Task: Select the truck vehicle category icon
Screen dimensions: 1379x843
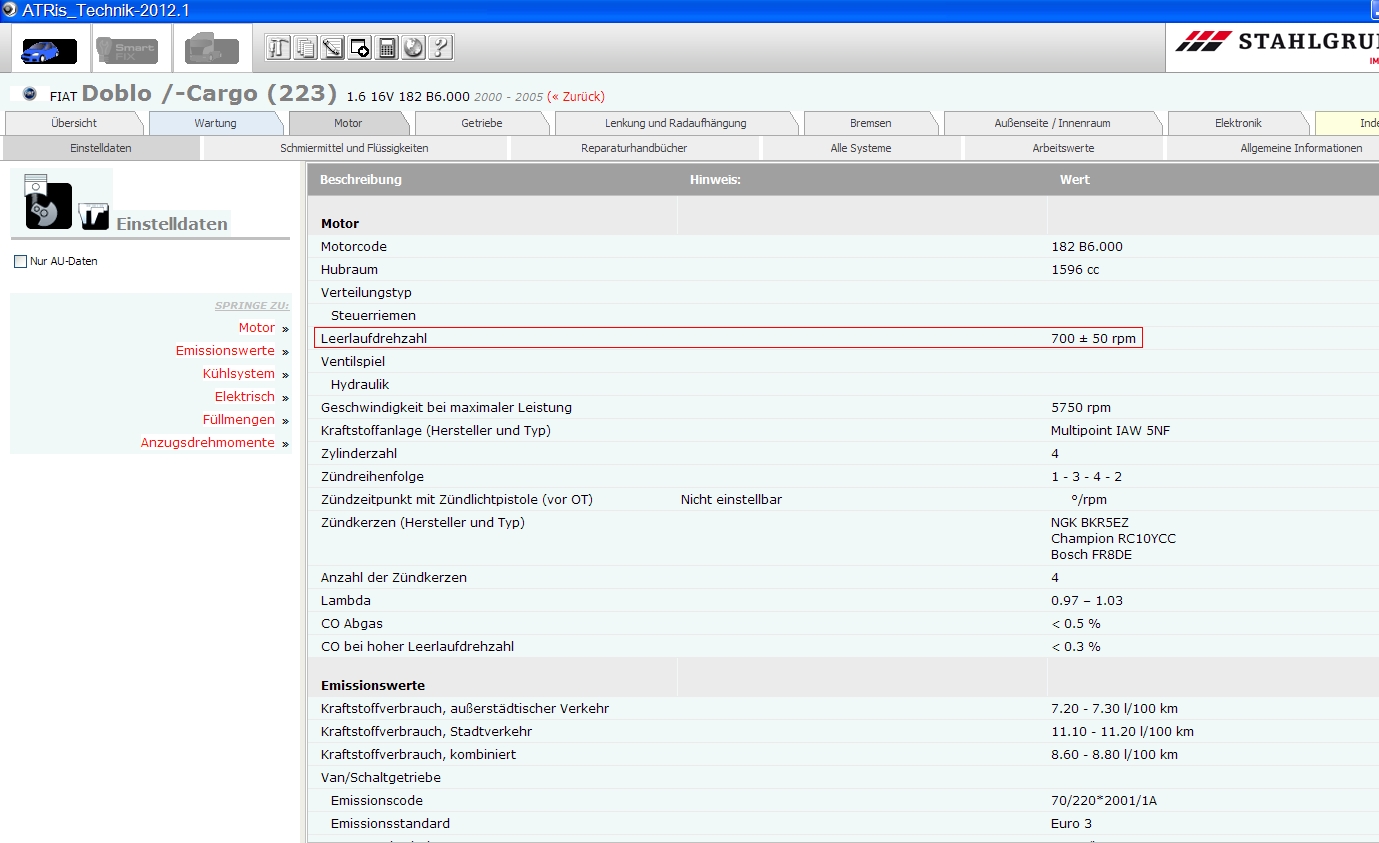Action: 211,49
